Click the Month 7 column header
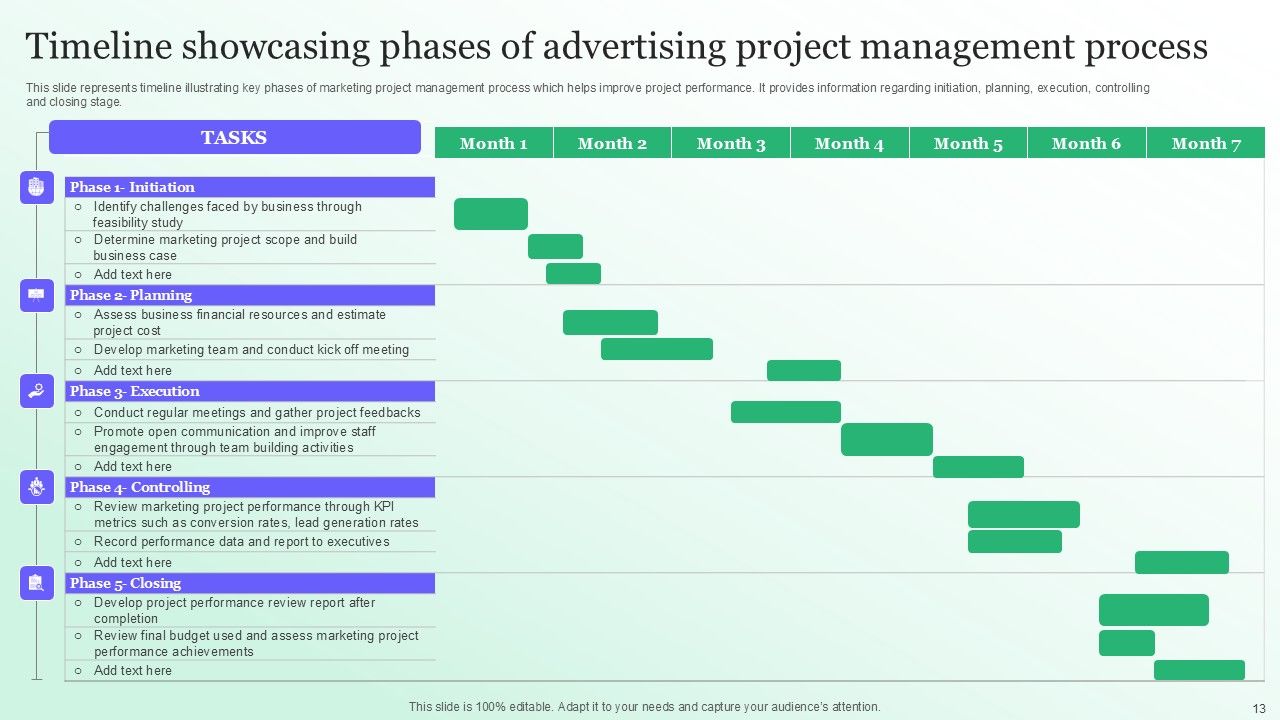This screenshot has height=720, width=1280. [1205, 143]
